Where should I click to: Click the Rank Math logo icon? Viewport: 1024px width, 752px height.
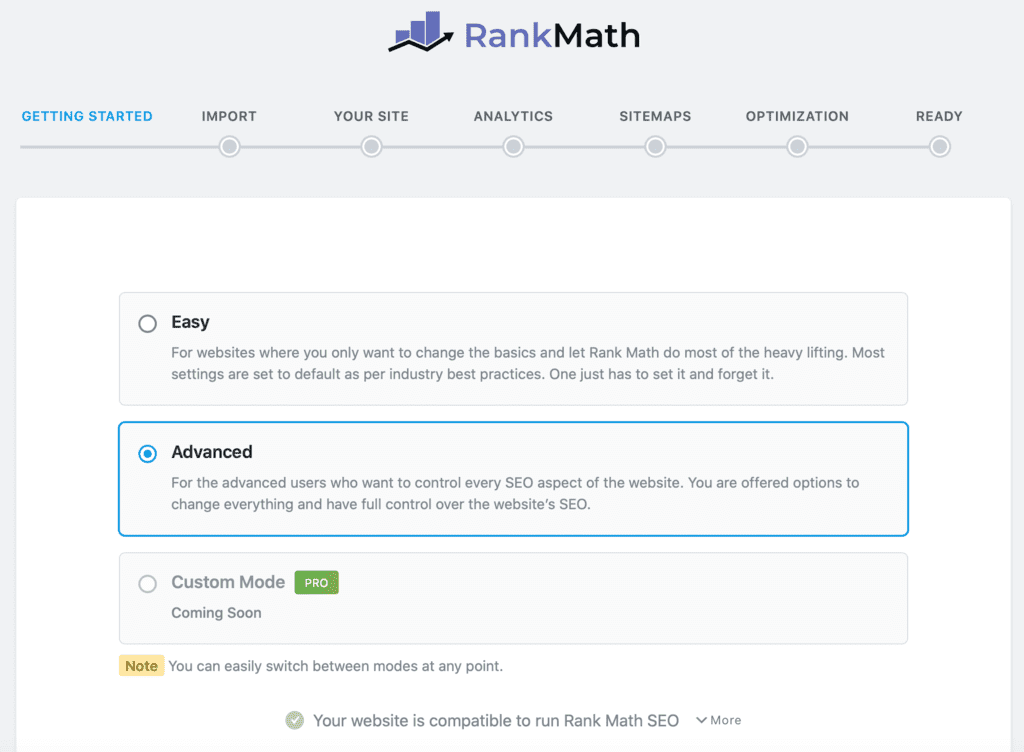click(418, 33)
